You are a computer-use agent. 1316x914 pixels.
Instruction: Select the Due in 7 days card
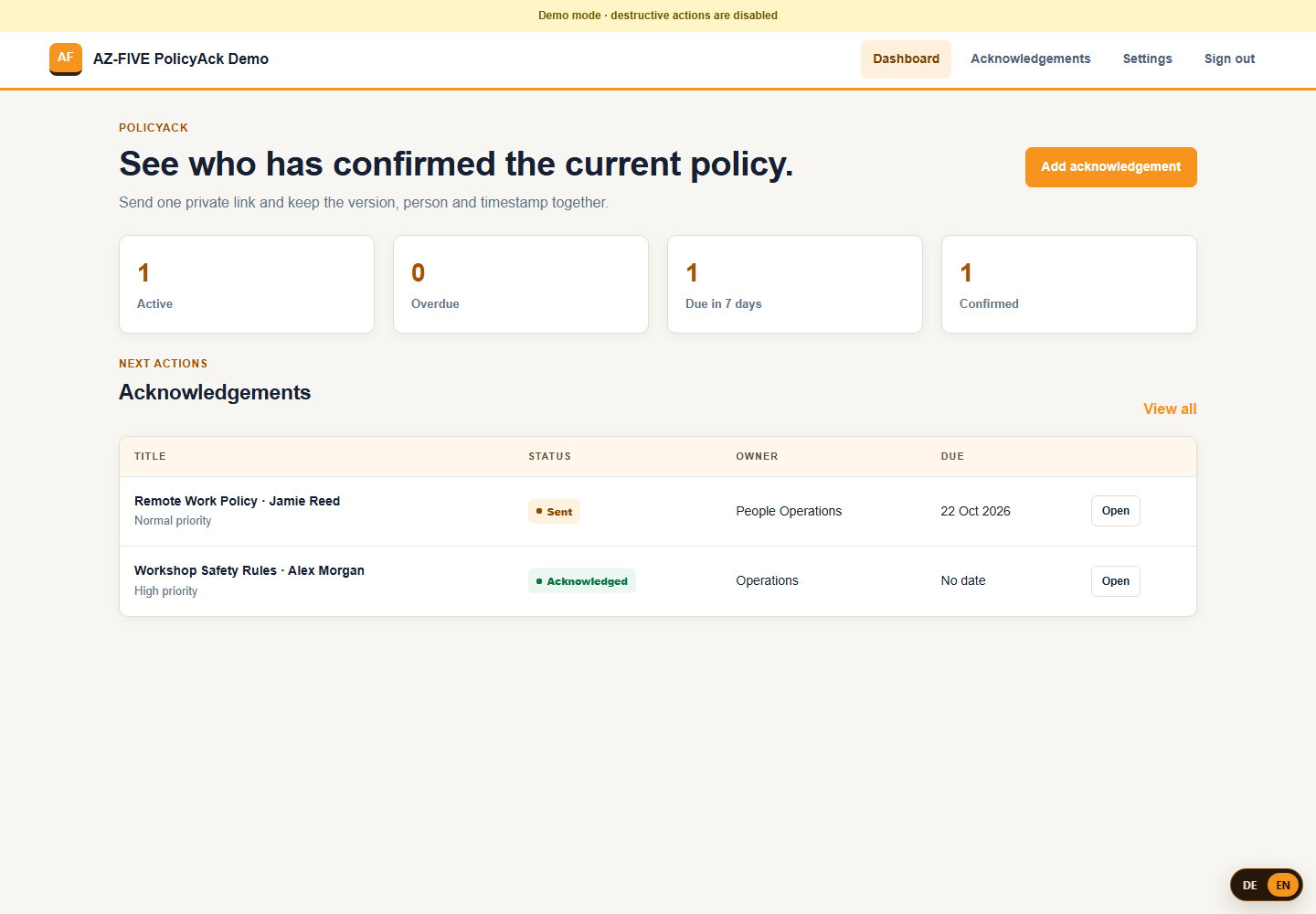(x=795, y=284)
